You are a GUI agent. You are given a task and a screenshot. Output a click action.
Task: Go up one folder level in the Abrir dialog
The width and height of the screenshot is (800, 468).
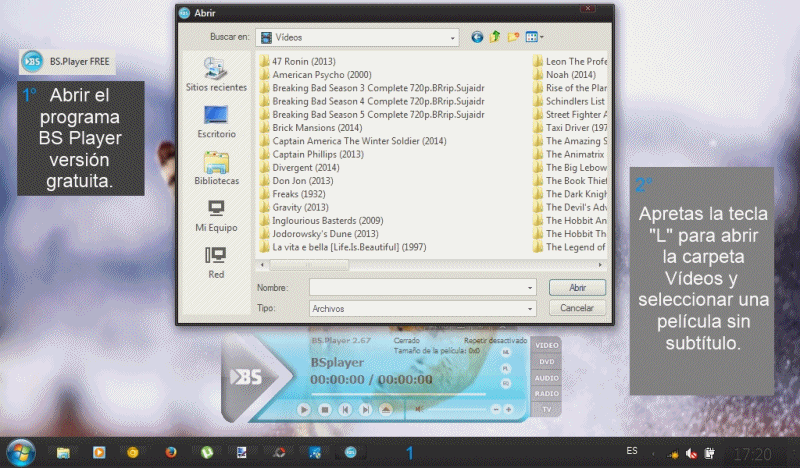495,37
